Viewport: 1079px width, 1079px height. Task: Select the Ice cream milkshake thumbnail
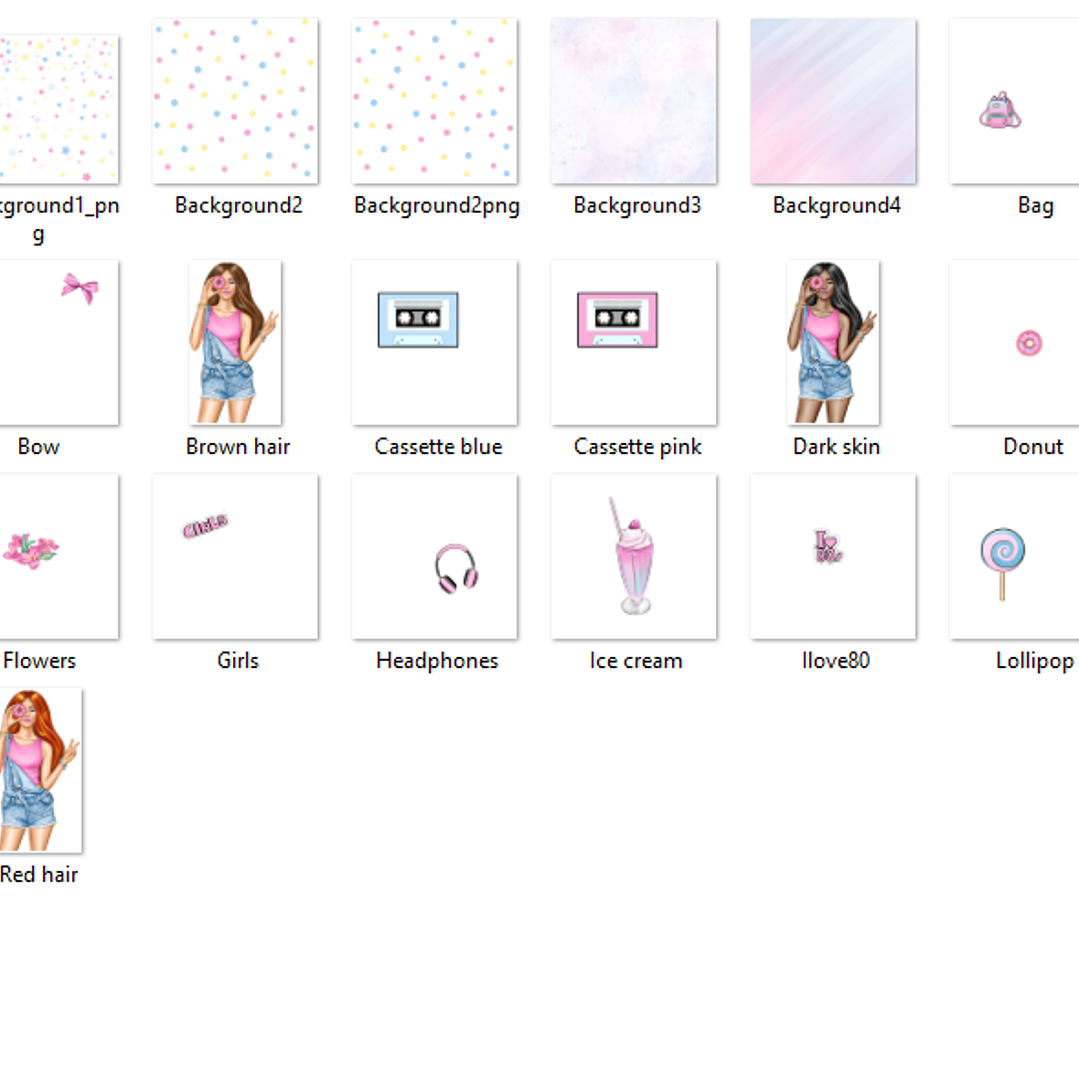633,556
